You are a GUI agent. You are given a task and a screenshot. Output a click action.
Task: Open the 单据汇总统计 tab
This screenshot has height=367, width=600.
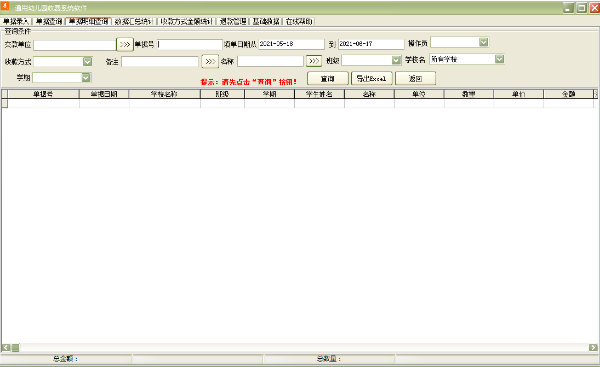click(134, 21)
